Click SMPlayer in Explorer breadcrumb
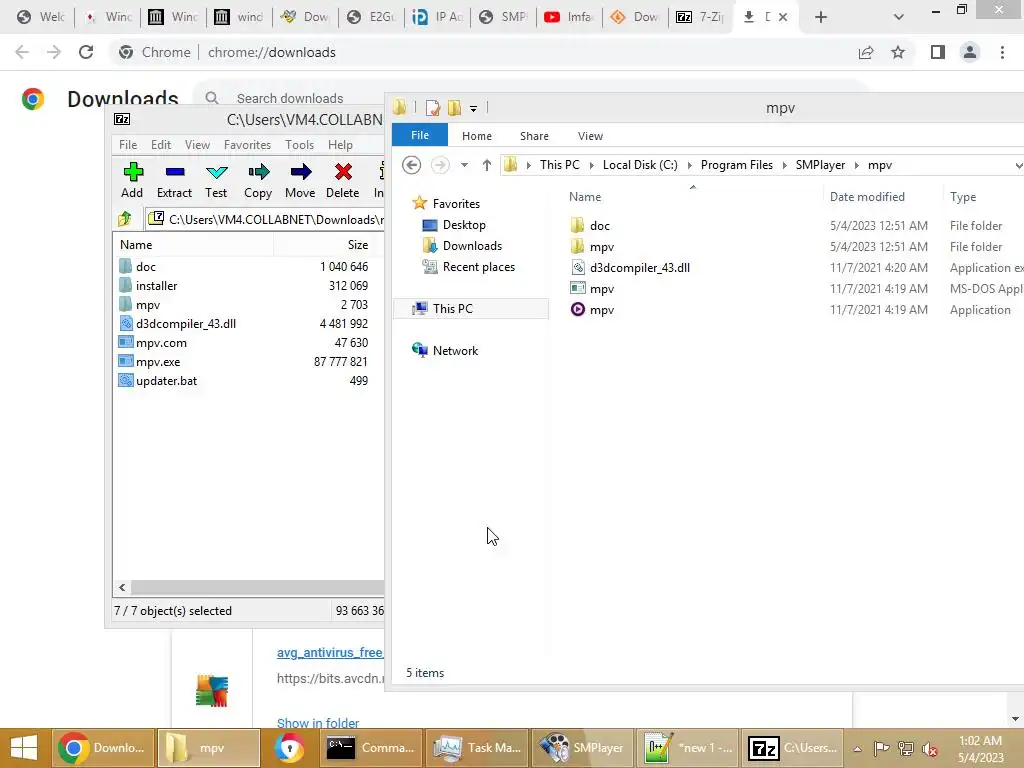 [820, 165]
